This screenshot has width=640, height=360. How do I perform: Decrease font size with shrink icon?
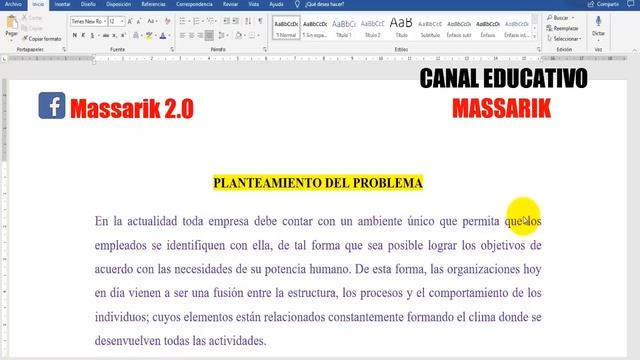pyautogui.click(x=139, y=21)
